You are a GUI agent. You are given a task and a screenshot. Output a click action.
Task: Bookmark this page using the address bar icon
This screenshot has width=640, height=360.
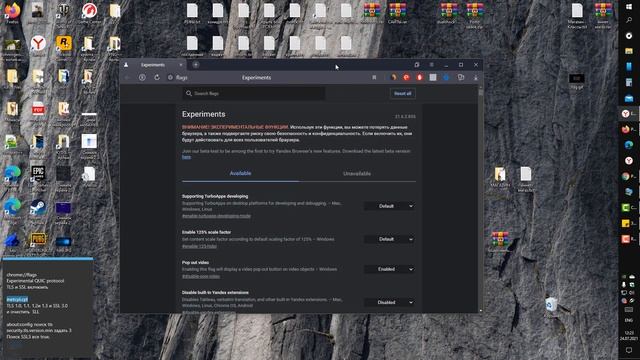[374, 77]
